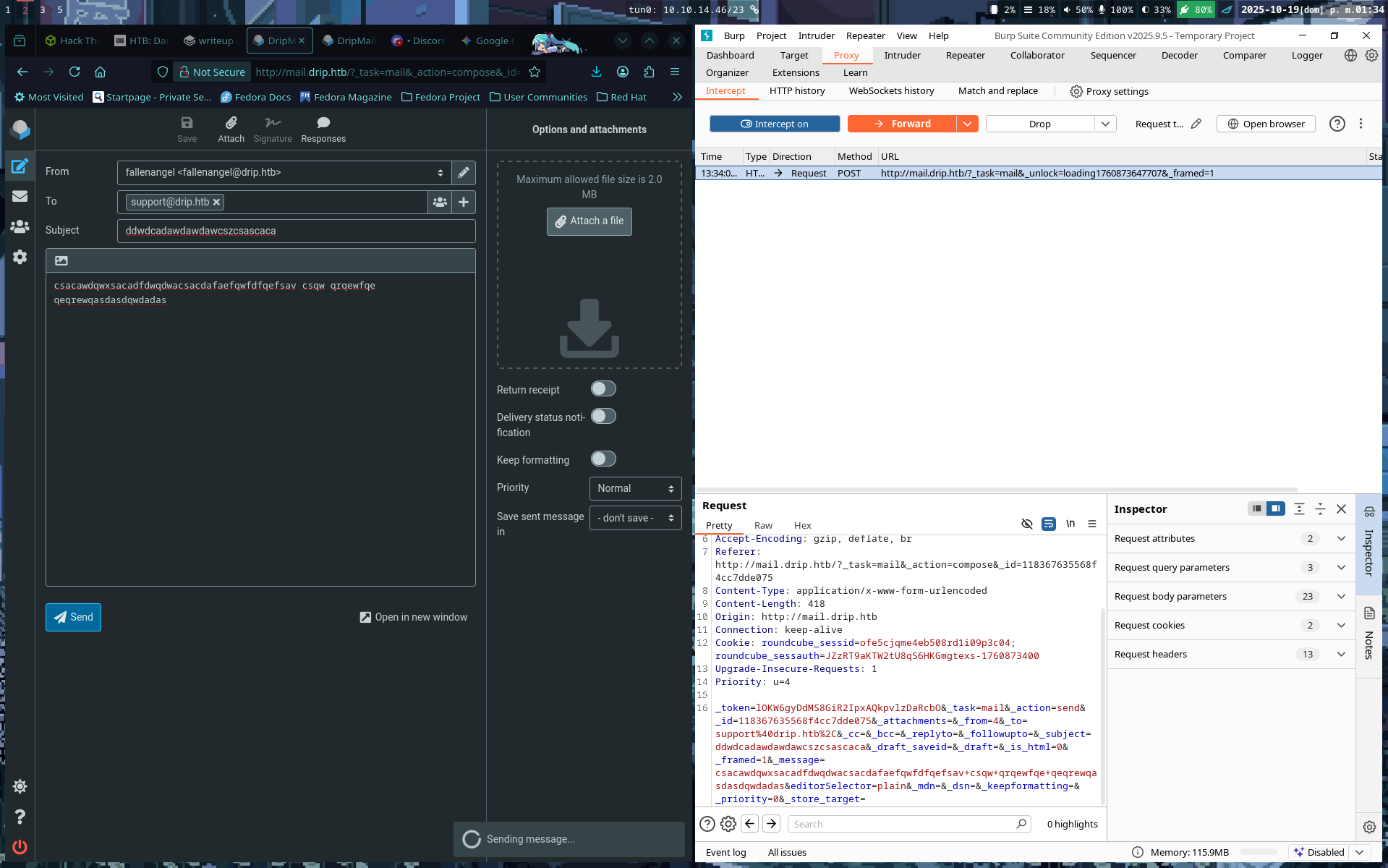Open the Responses speech bubble icon

[x=323, y=123]
